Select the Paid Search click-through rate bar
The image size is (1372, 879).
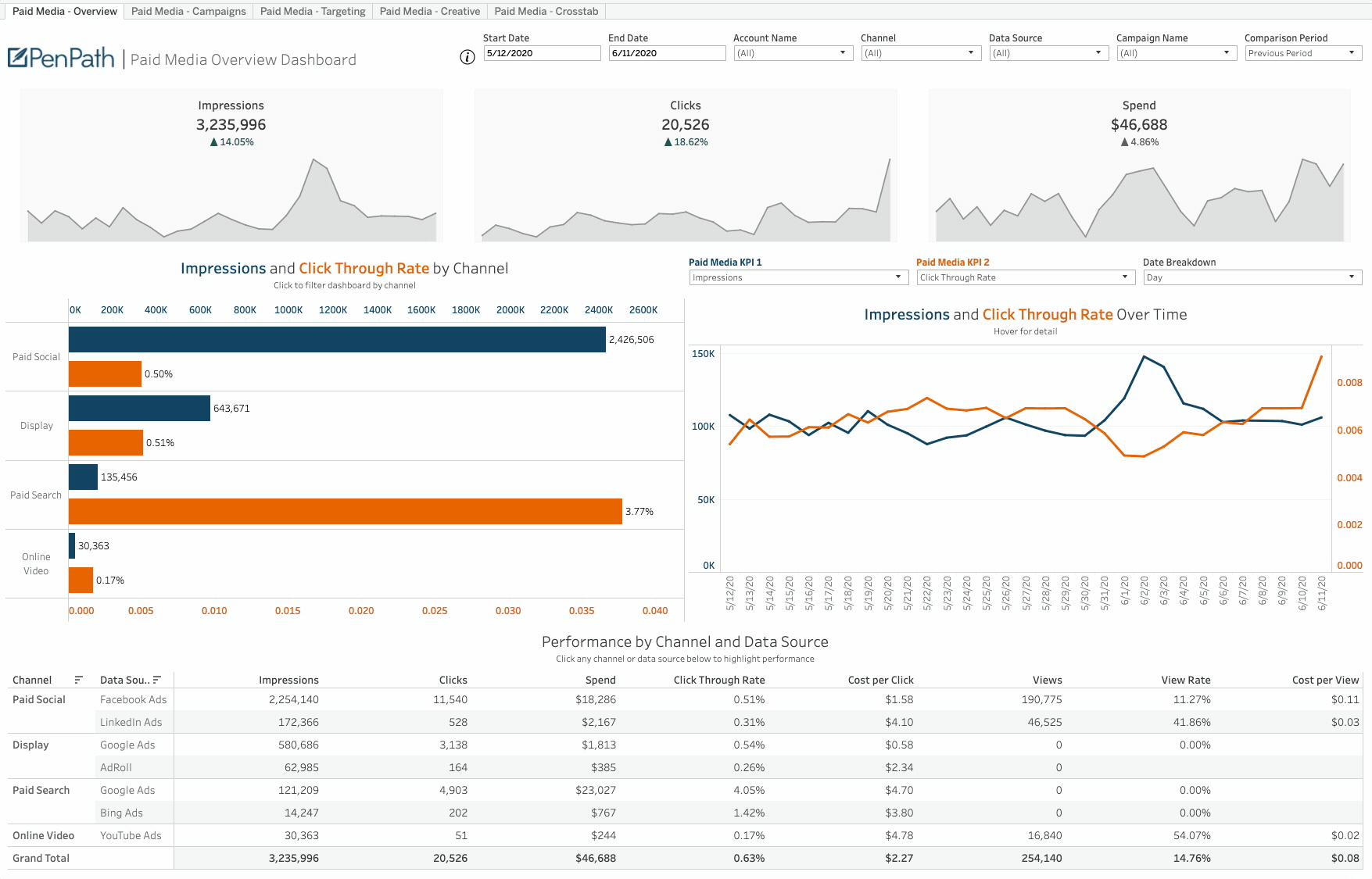[344, 512]
